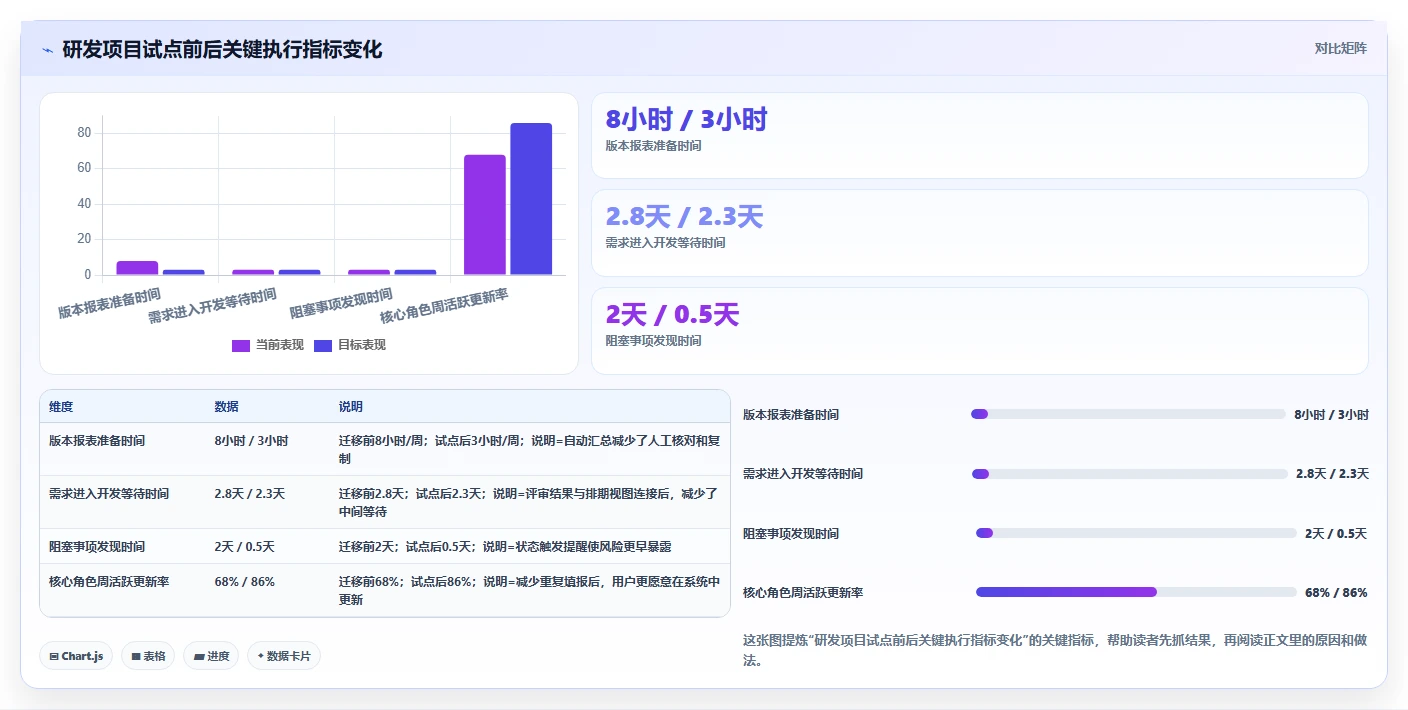The width and height of the screenshot is (1408, 710).
Task: Select the 2.8天 / 2.3天 data card
Action: 979,233
